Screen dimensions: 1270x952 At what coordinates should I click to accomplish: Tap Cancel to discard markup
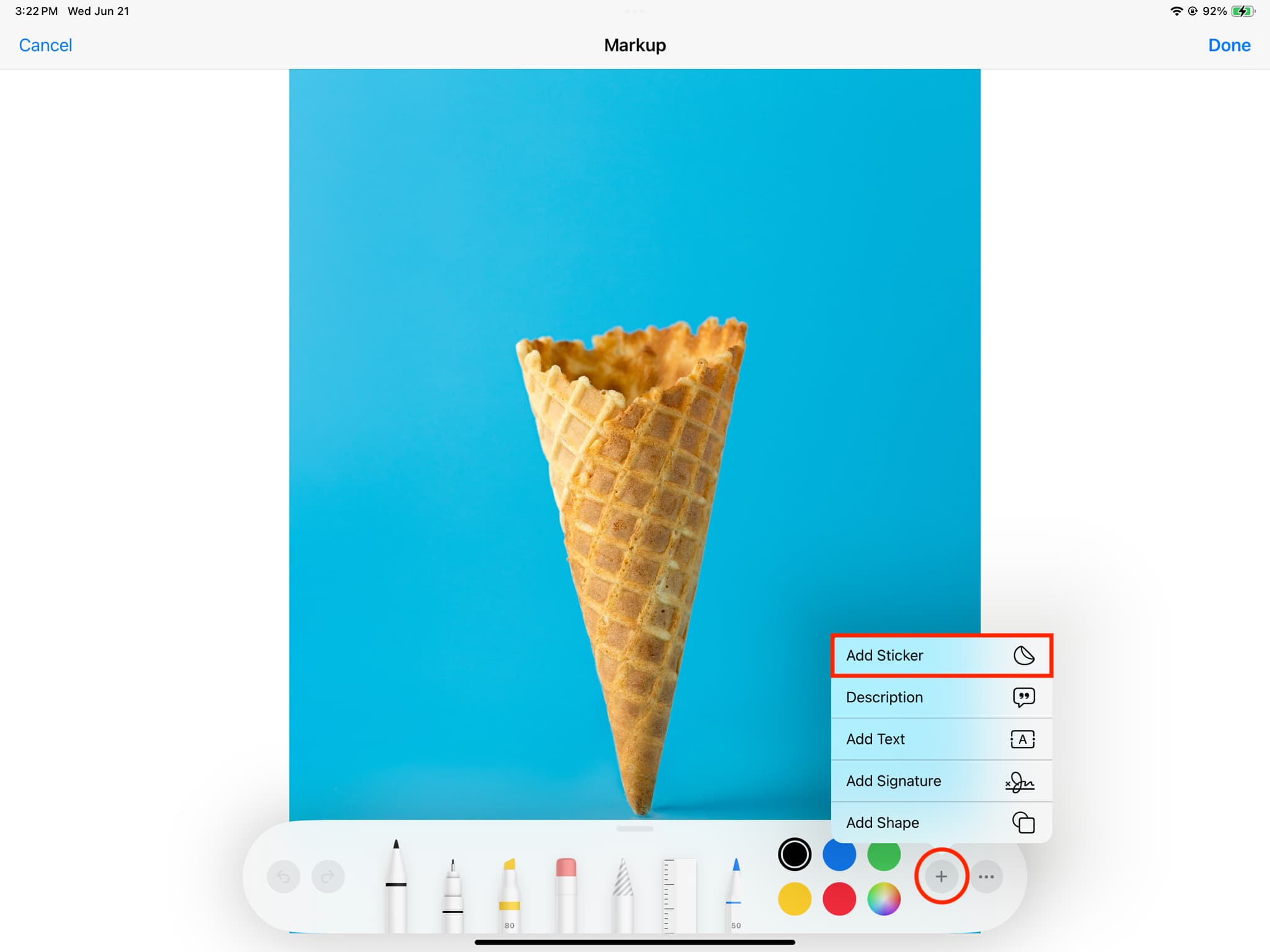(x=45, y=45)
